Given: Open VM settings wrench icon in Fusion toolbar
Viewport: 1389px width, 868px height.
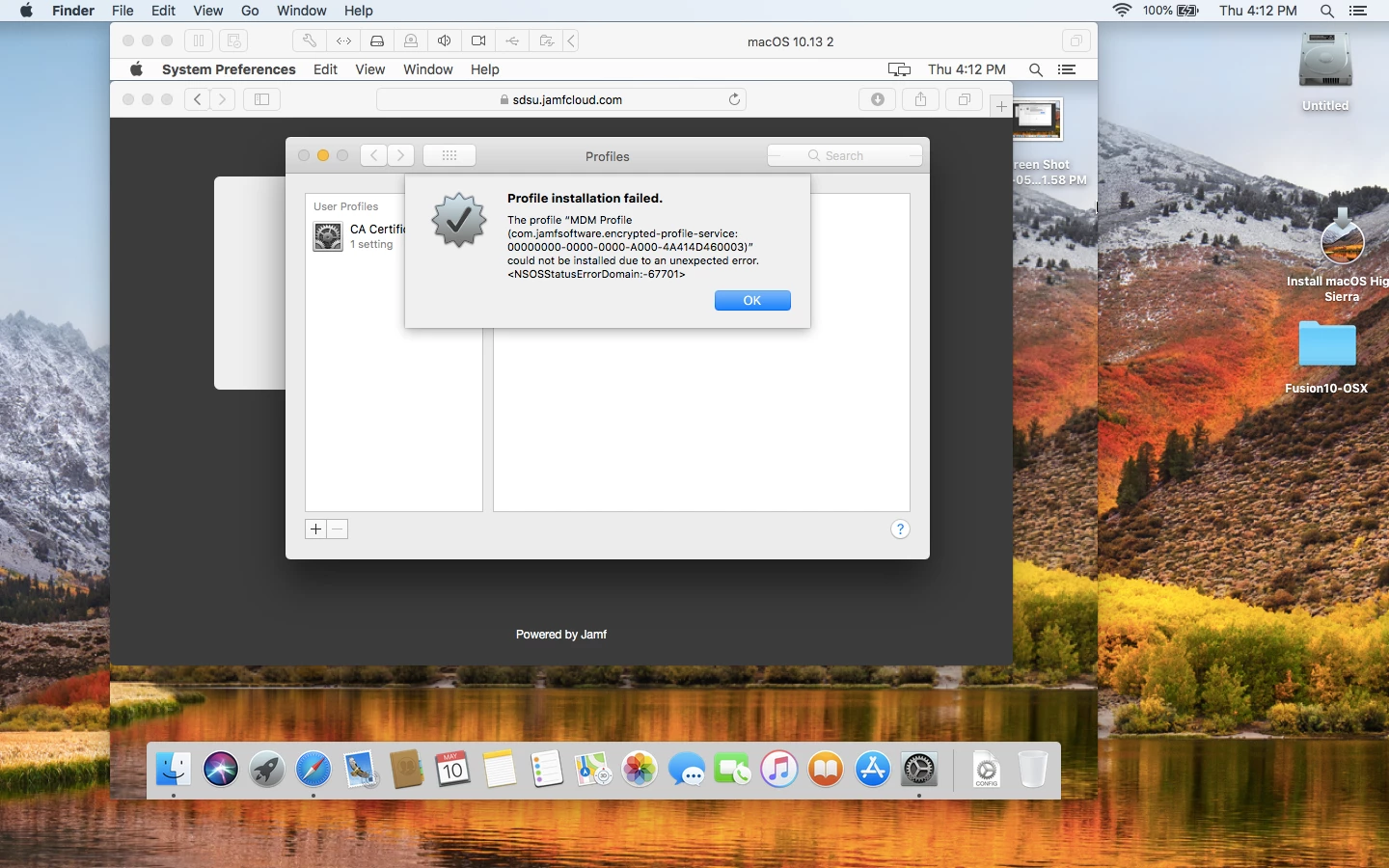Looking at the screenshot, I should pyautogui.click(x=310, y=41).
